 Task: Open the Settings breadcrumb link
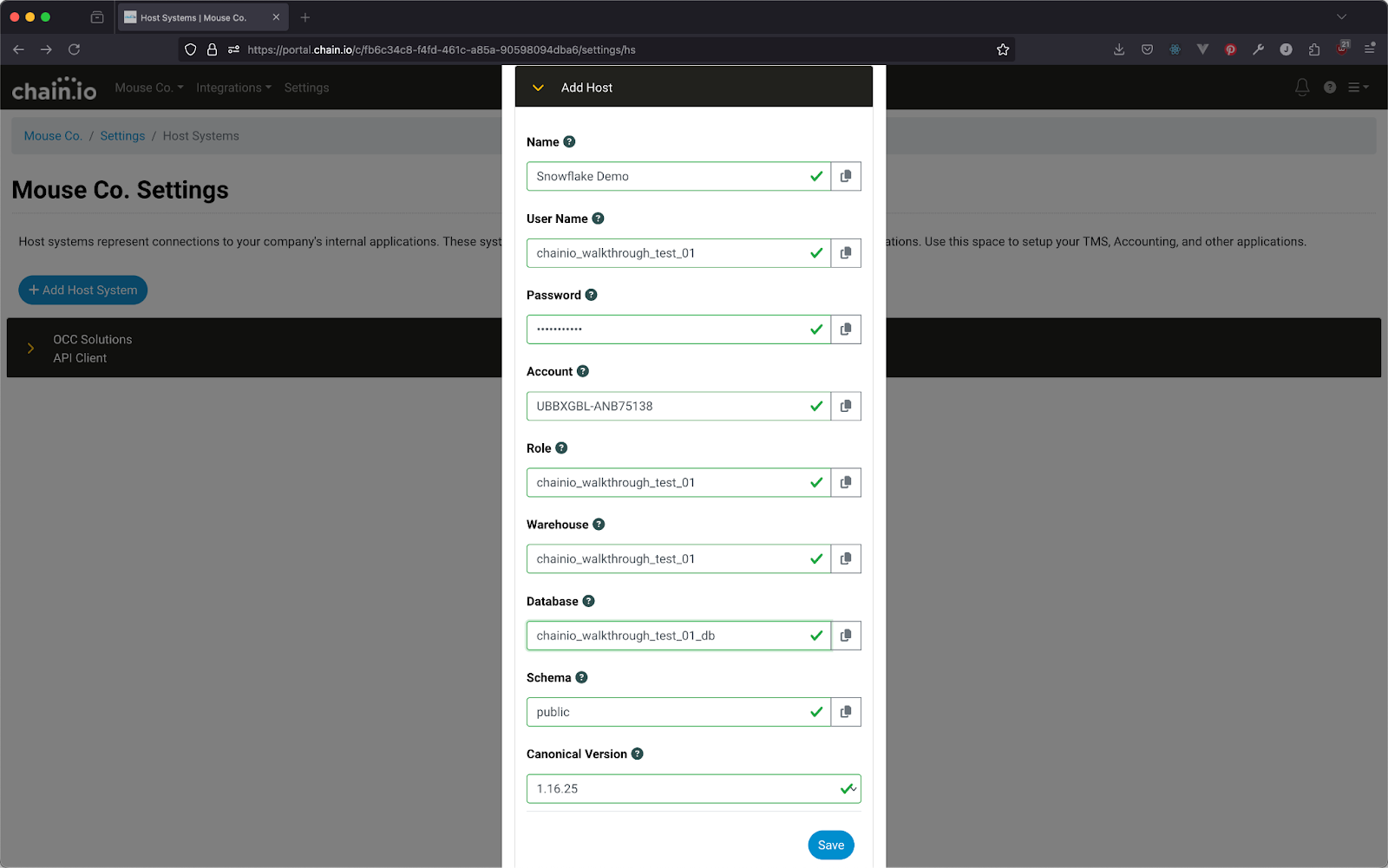(122, 136)
